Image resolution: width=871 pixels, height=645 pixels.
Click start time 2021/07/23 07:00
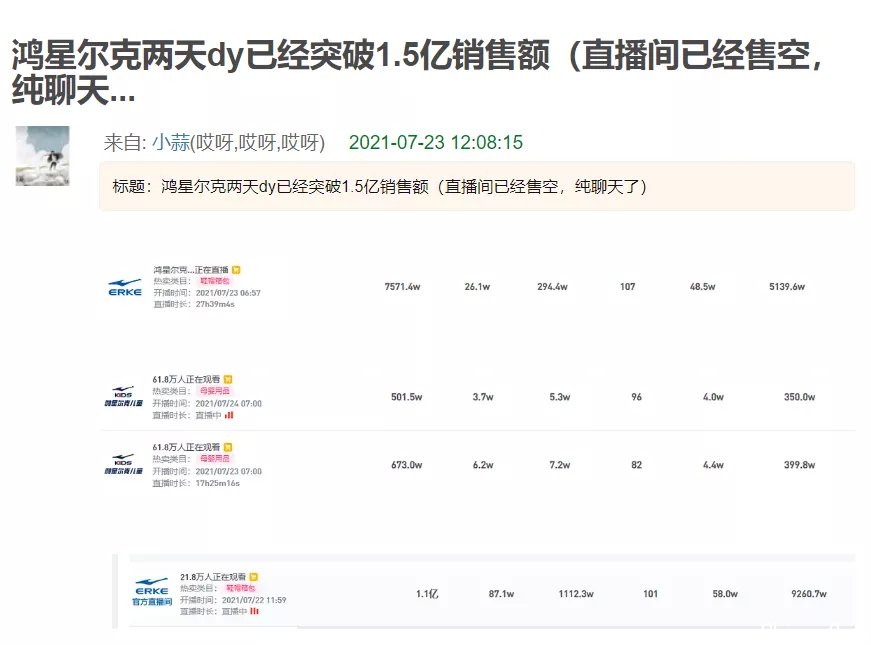click(228, 471)
